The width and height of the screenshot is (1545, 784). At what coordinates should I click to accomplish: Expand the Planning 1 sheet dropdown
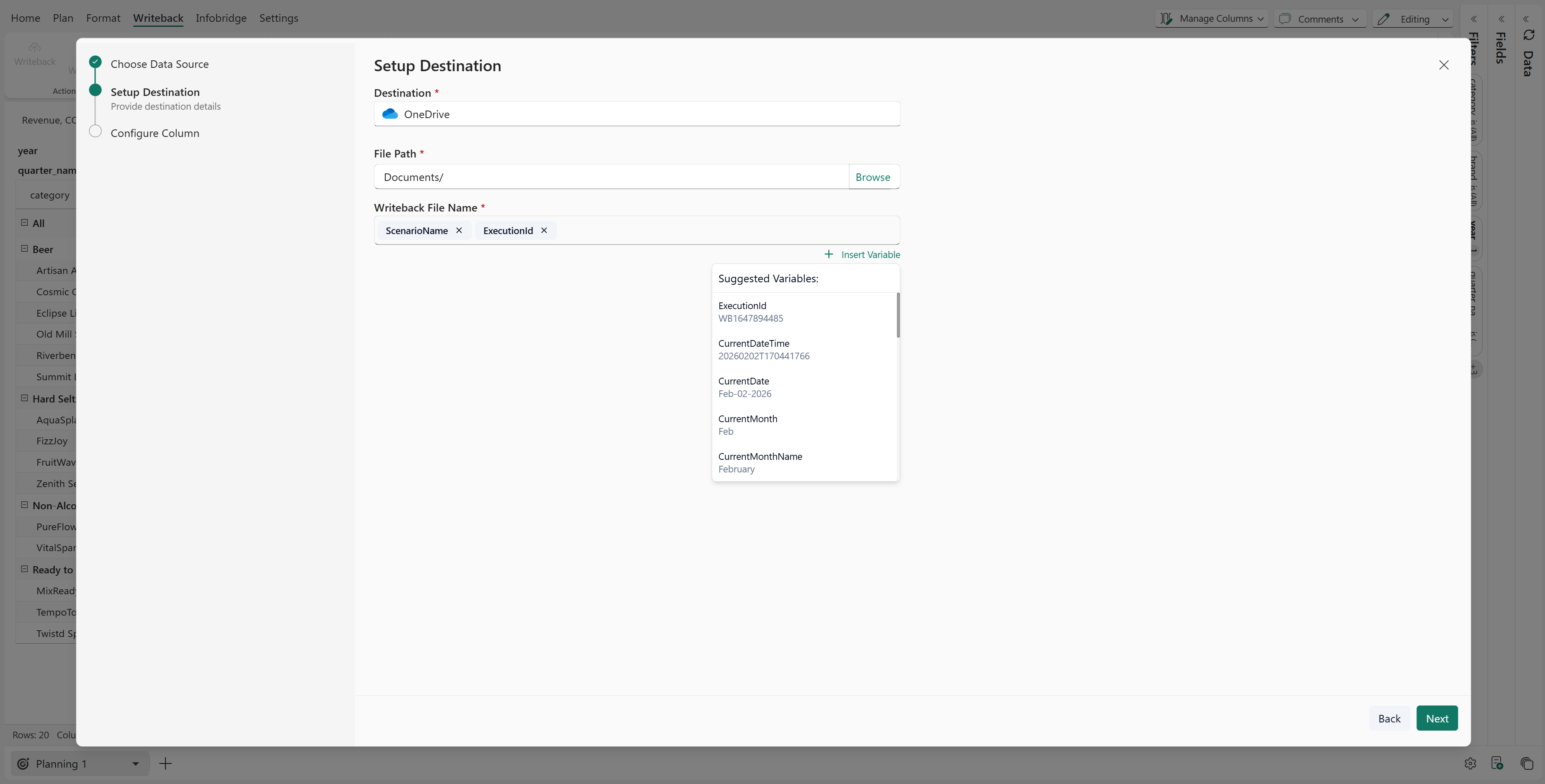136,763
